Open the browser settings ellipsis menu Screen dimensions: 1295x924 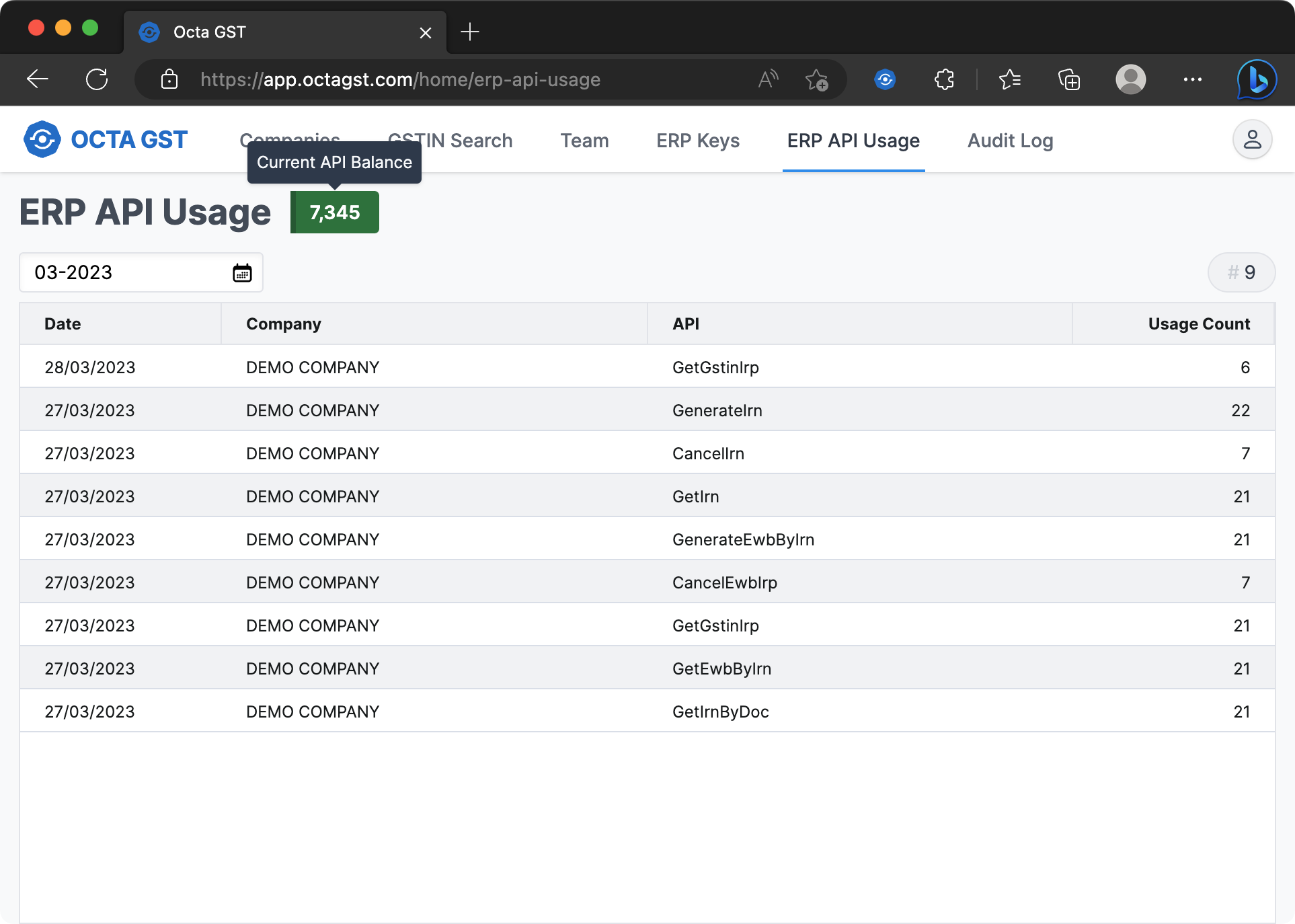click(x=1192, y=80)
